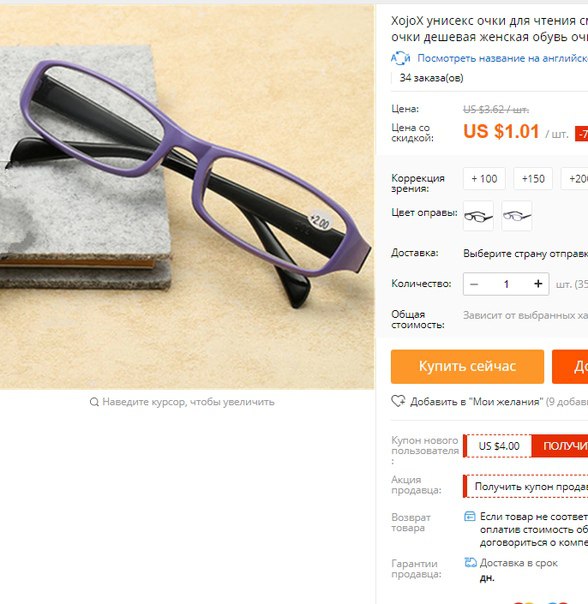Image resolution: width=588 pixels, height=604 pixels.
Task: Click the heart wishlist icon
Action: pos(398,401)
